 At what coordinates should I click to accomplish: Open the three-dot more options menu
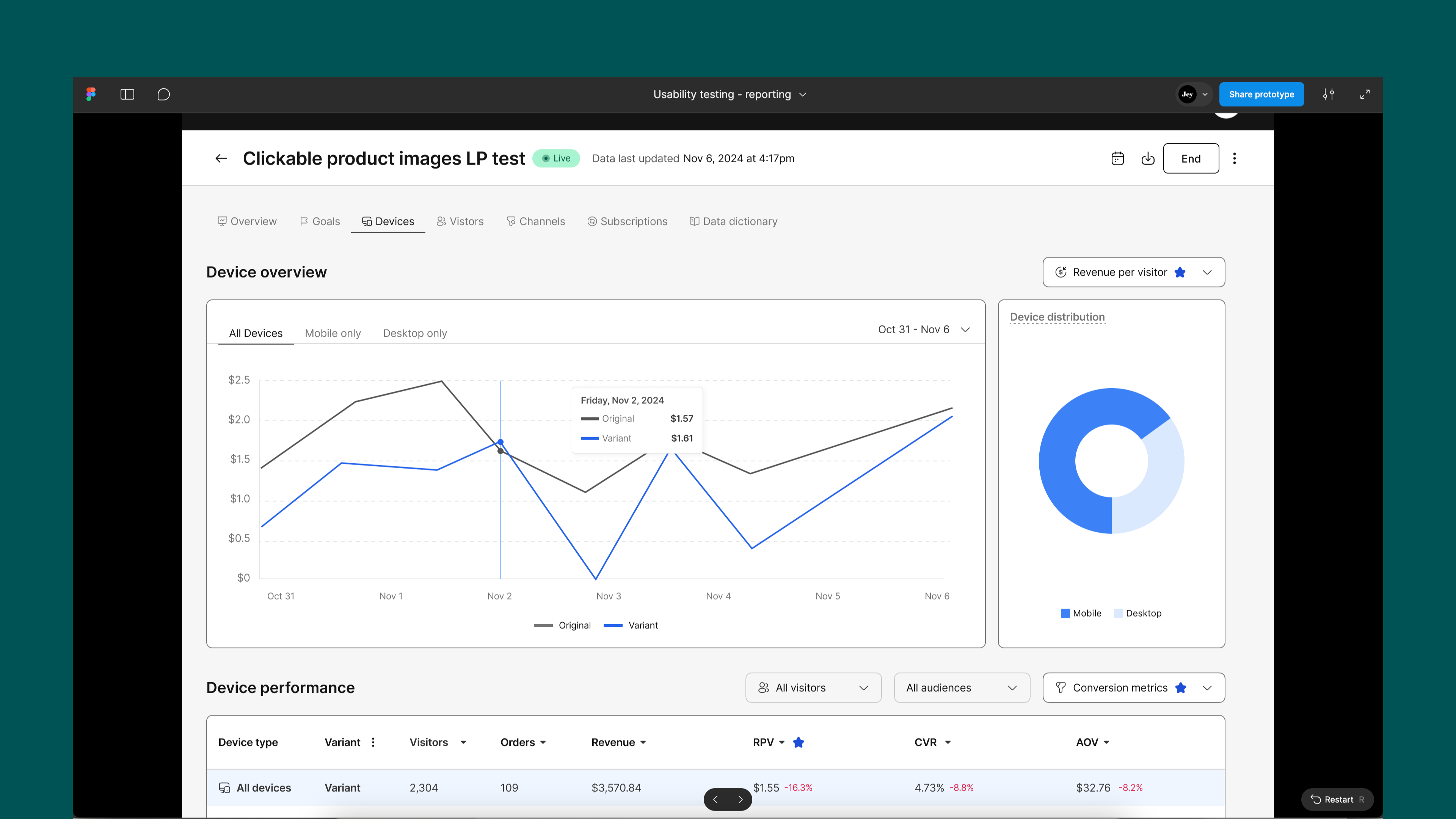[1235, 158]
